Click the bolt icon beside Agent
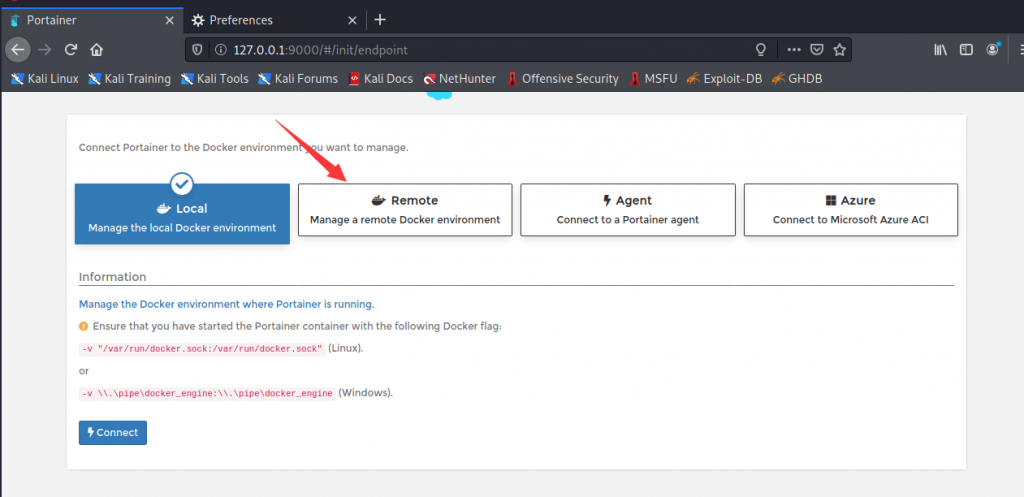Image resolution: width=1024 pixels, height=497 pixels. (607, 200)
